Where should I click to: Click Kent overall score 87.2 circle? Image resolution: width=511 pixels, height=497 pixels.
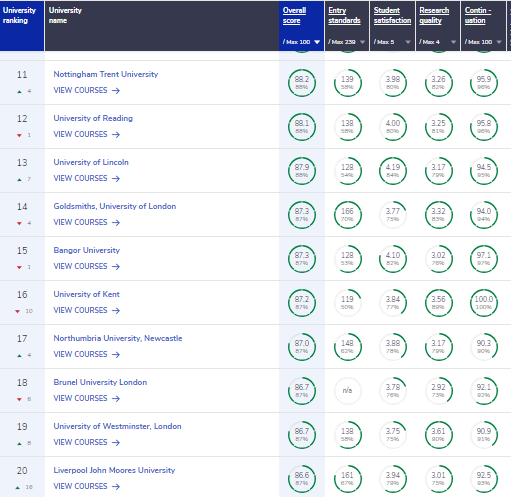[x=302, y=303]
